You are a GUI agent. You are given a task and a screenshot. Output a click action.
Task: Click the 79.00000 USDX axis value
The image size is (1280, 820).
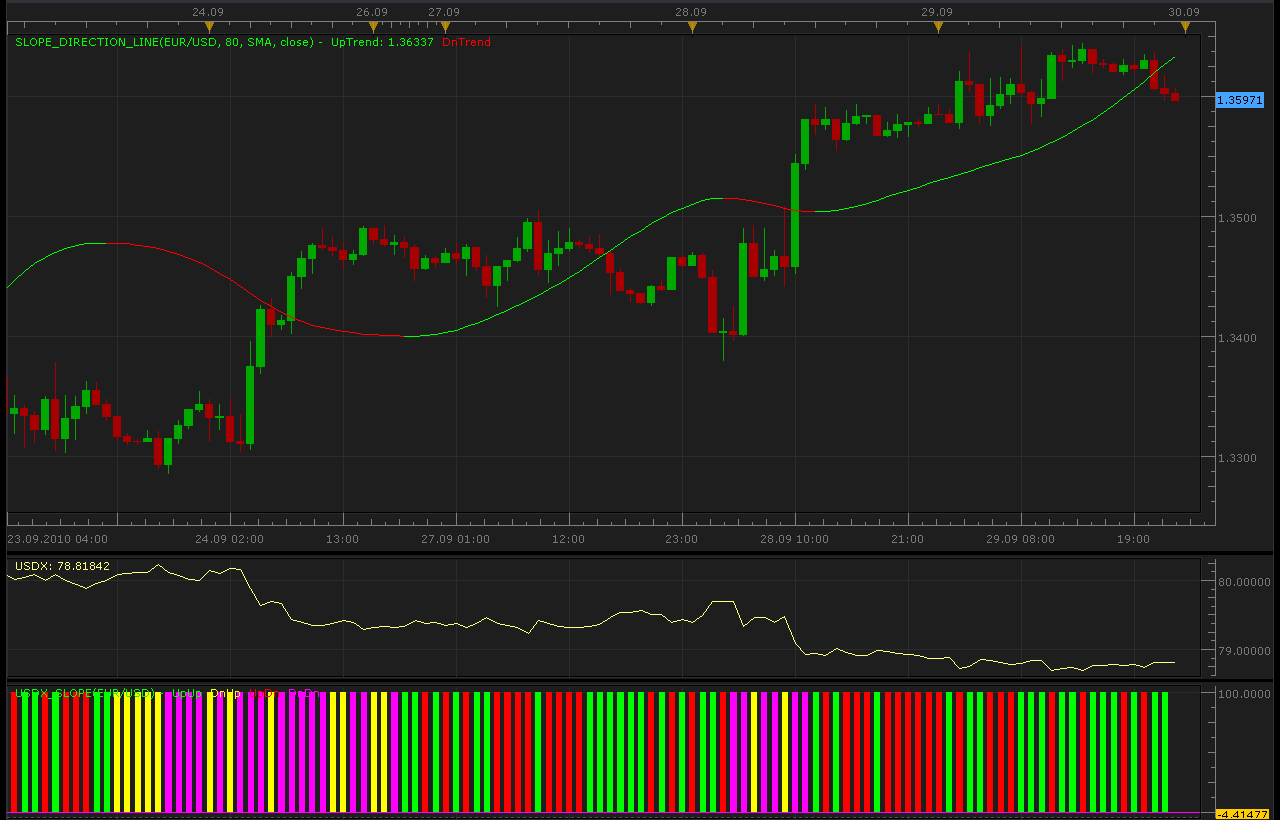(x=1244, y=651)
